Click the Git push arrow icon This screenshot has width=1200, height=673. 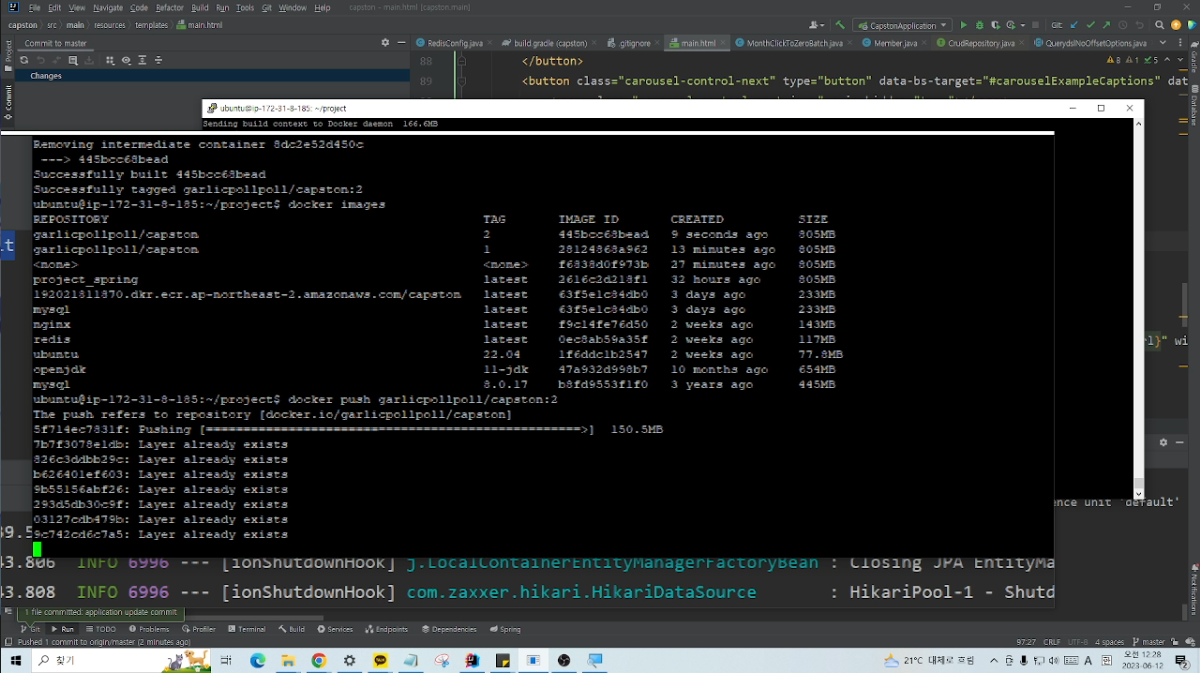coord(1107,25)
